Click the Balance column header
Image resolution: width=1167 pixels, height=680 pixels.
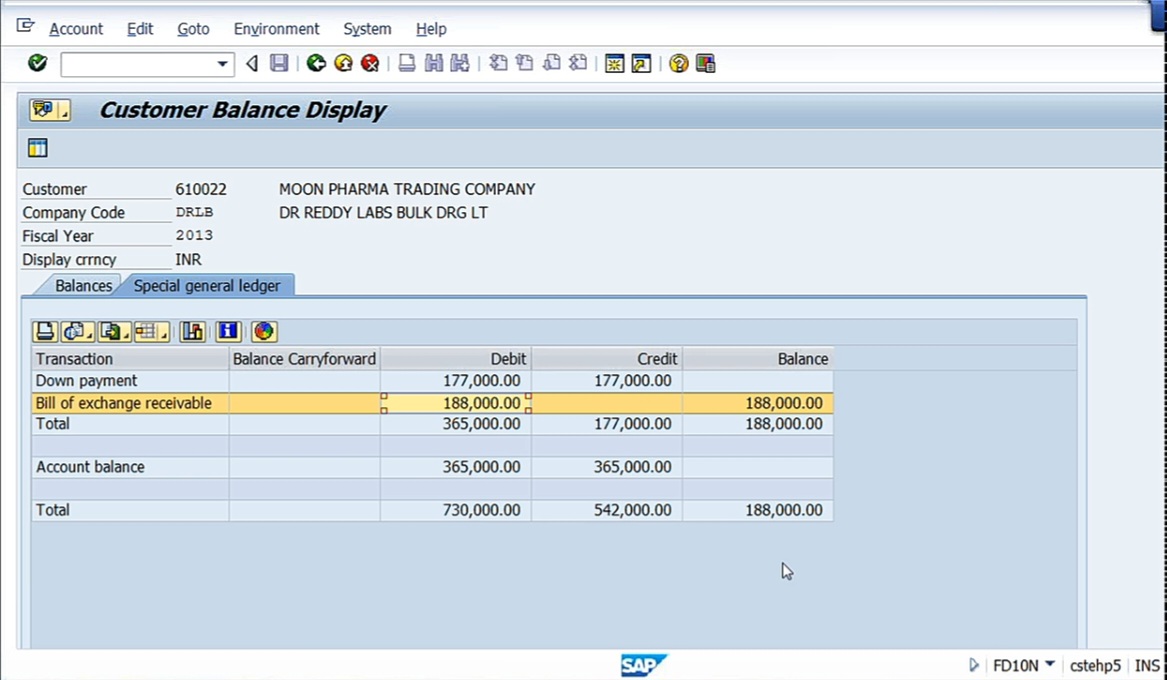point(758,359)
